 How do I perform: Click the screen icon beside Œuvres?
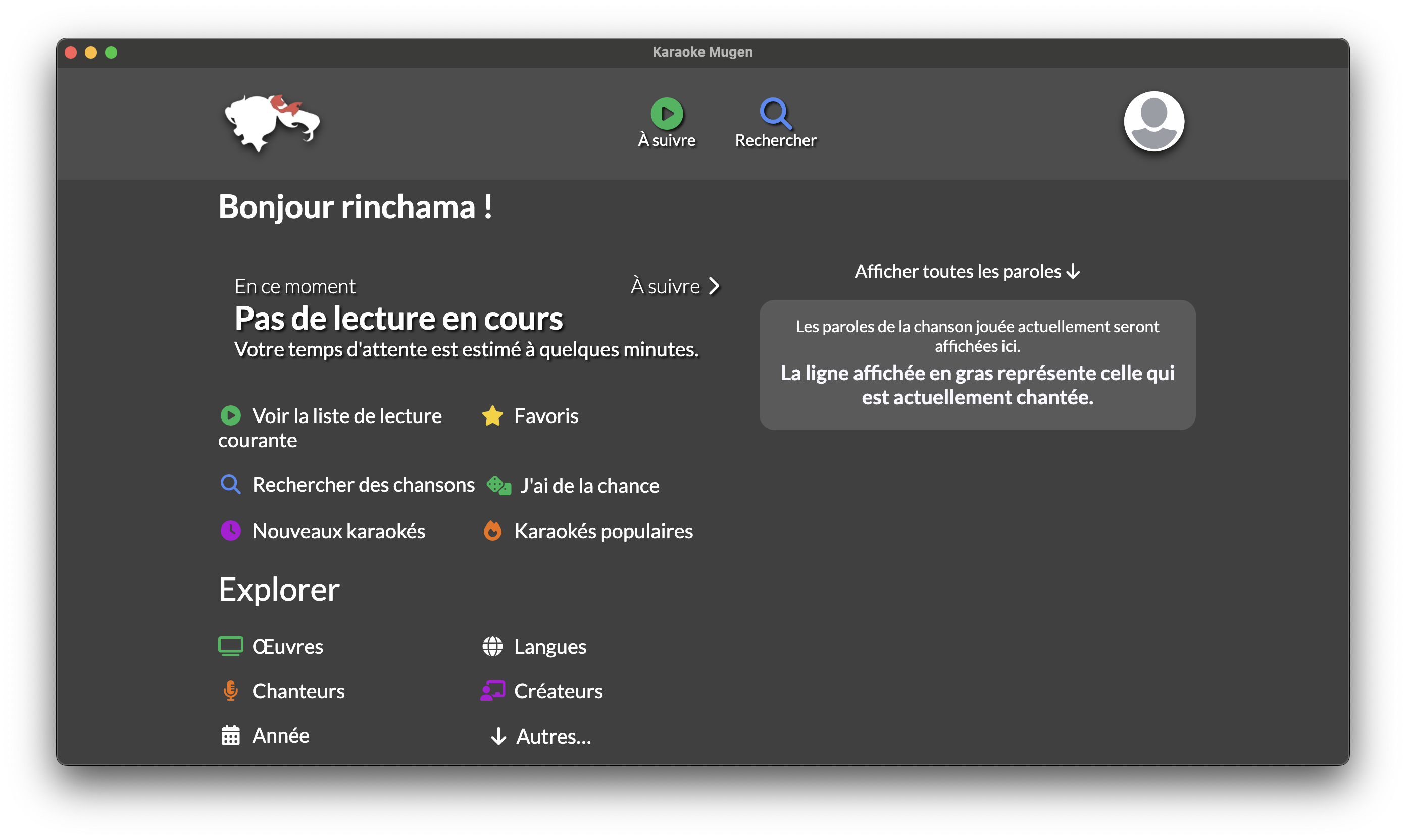(x=231, y=646)
